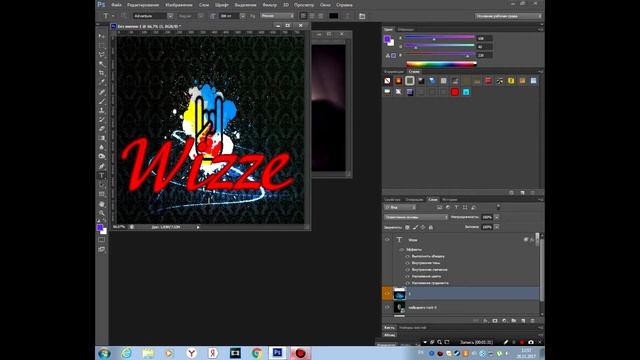Image resolution: width=640 pixels, height=360 pixels.
Task: Select the Eraser tool
Action: coord(101,129)
